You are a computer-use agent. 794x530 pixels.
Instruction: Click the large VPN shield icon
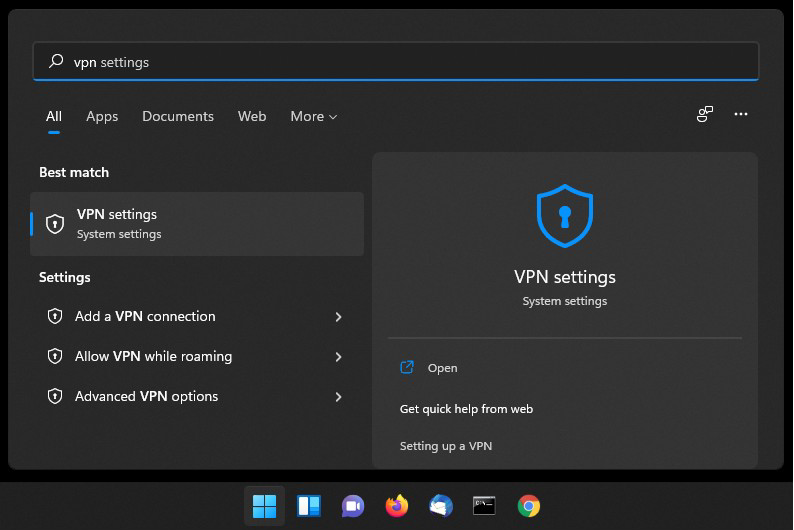coord(565,216)
